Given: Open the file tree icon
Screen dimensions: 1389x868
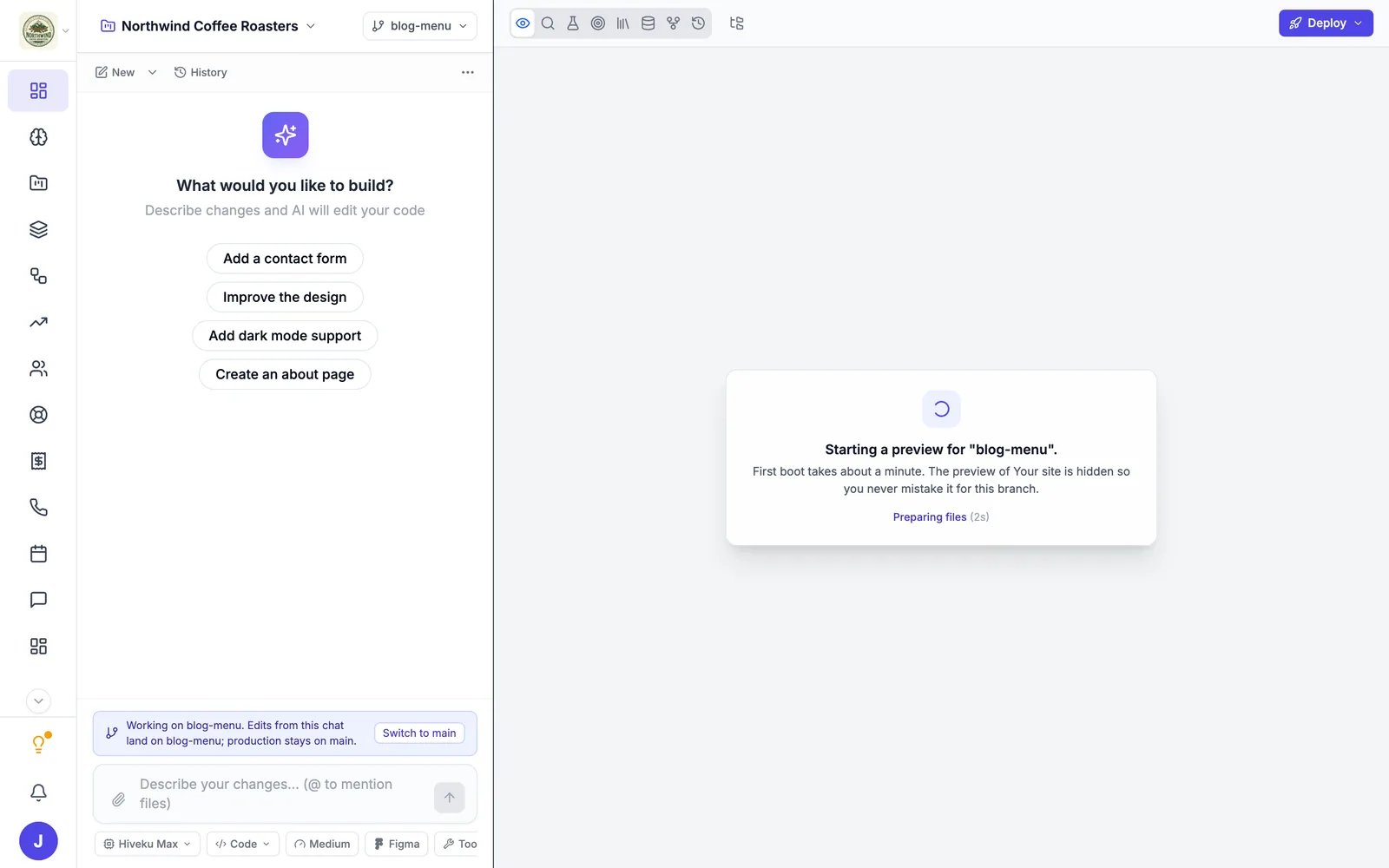Looking at the screenshot, I should (737, 23).
